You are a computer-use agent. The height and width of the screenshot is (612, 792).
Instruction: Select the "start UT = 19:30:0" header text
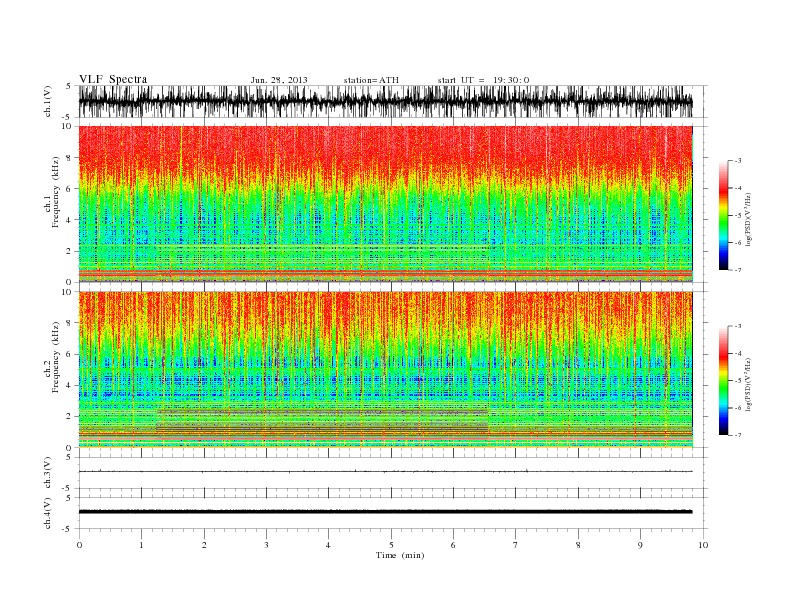(x=483, y=80)
